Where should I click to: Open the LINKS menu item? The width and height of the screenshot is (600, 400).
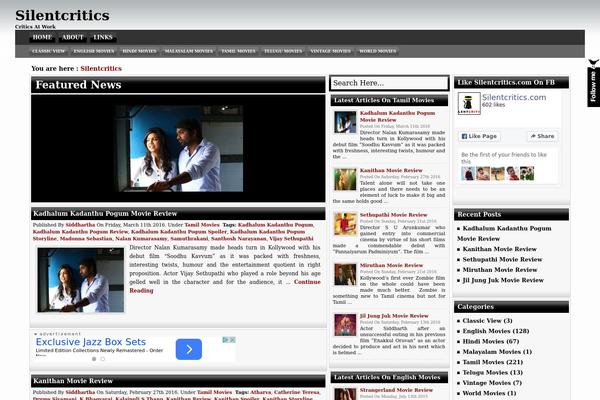point(103,38)
